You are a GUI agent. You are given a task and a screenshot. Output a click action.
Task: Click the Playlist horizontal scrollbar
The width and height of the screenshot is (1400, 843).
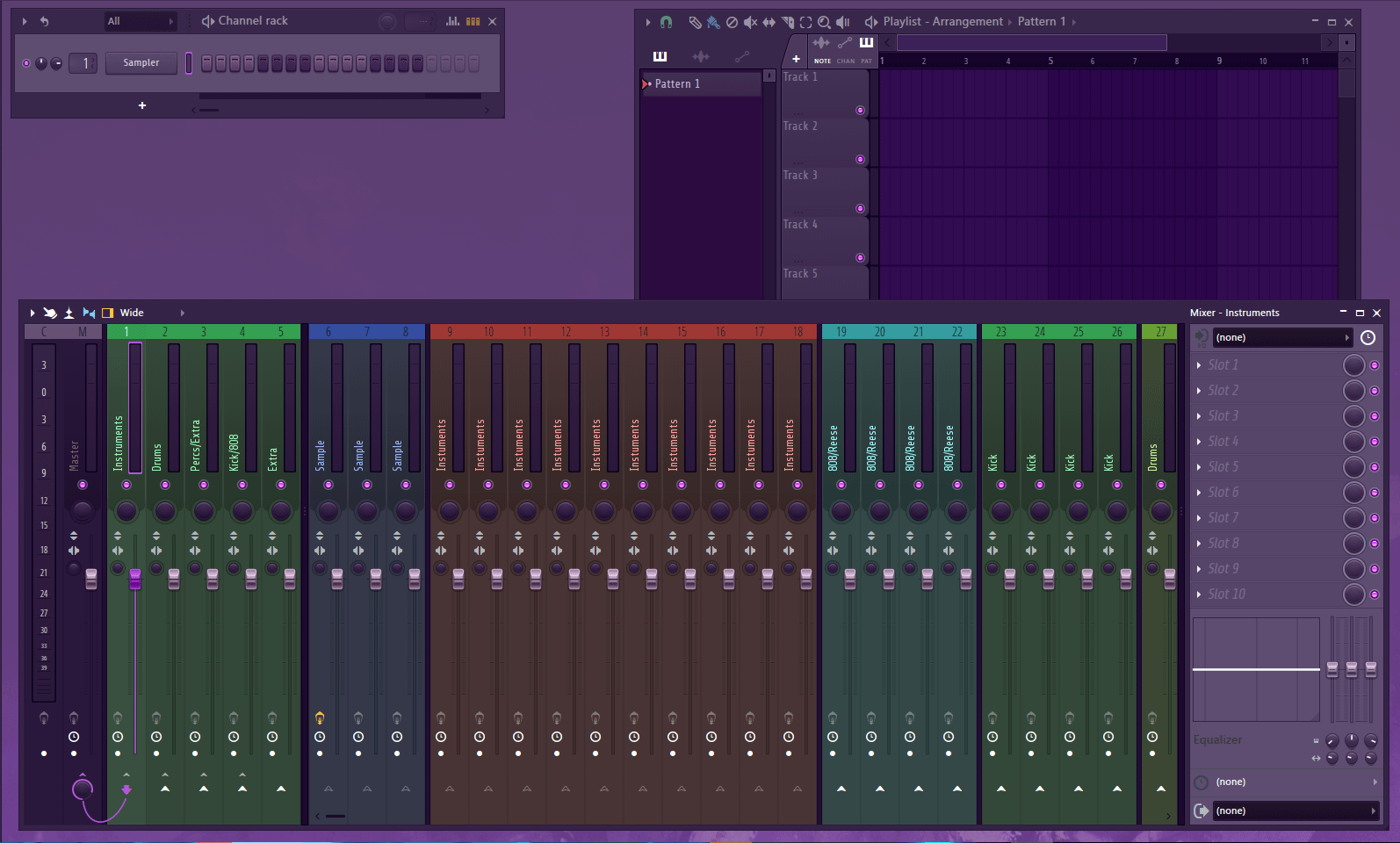tap(1032, 42)
